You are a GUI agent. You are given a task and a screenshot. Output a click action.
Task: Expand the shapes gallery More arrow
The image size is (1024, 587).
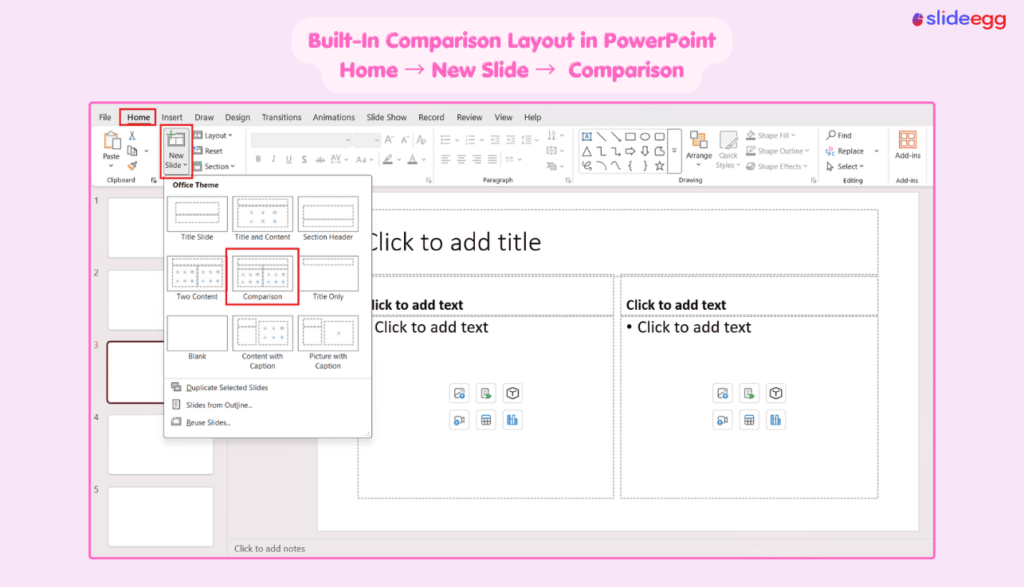click(675, 151)
